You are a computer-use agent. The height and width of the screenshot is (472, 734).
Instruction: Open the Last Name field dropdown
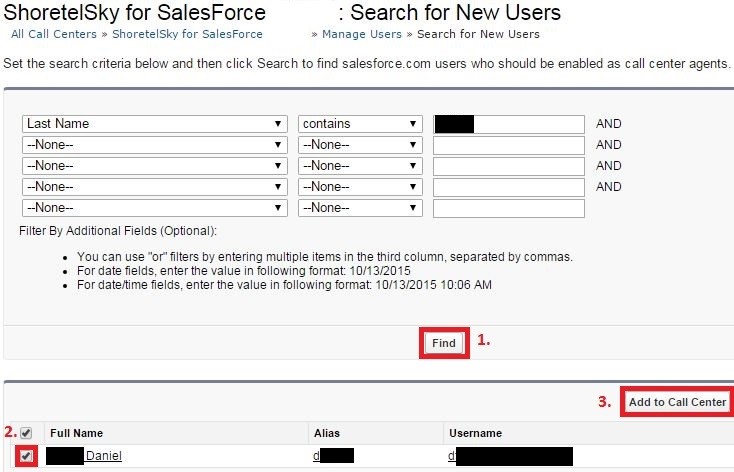[x=154, y=124]
